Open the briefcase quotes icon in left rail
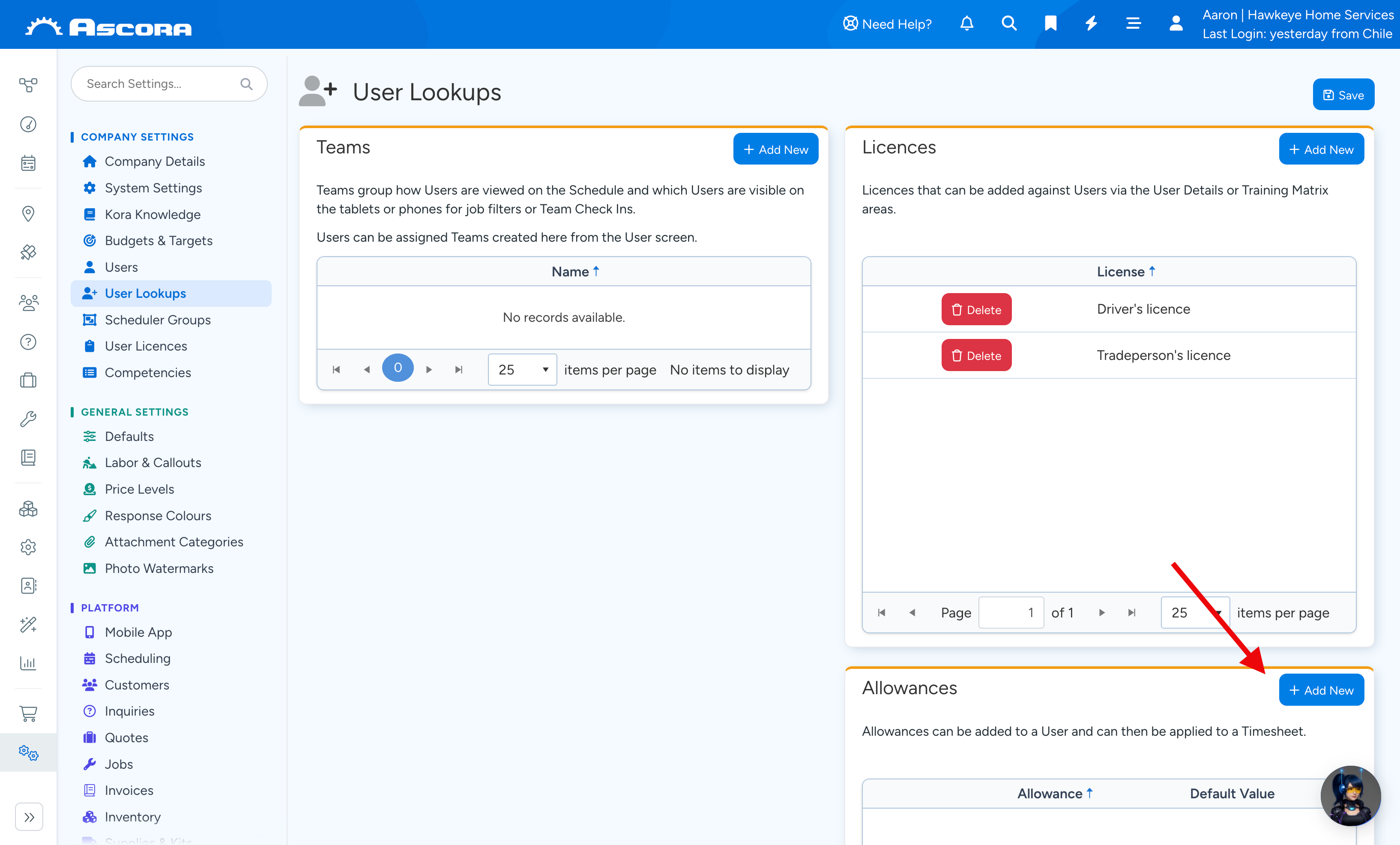The height and width of the screenshot is (845, 1400). point(28,380)
